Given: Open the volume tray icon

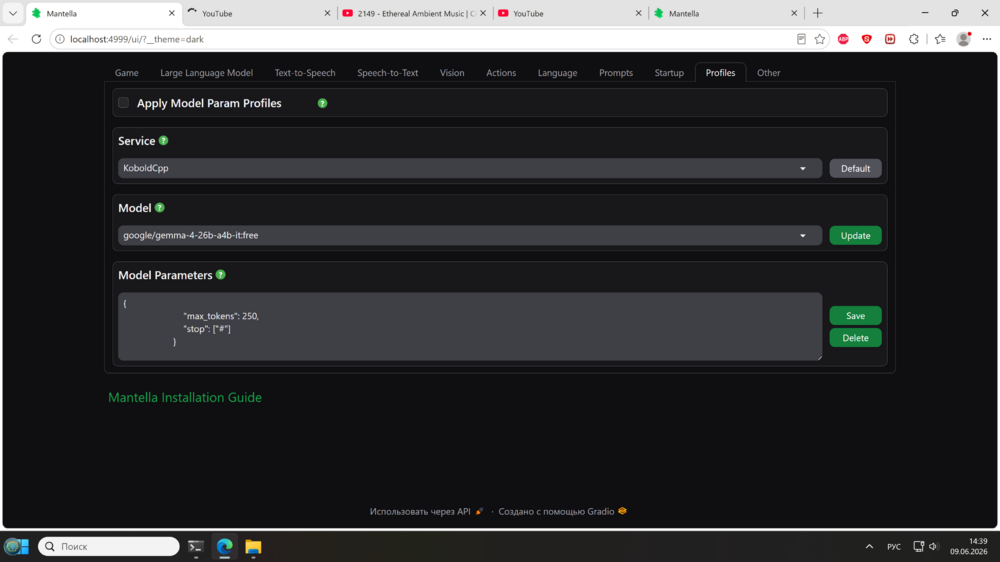Looking at the screenshot, I should click(934, 547).
